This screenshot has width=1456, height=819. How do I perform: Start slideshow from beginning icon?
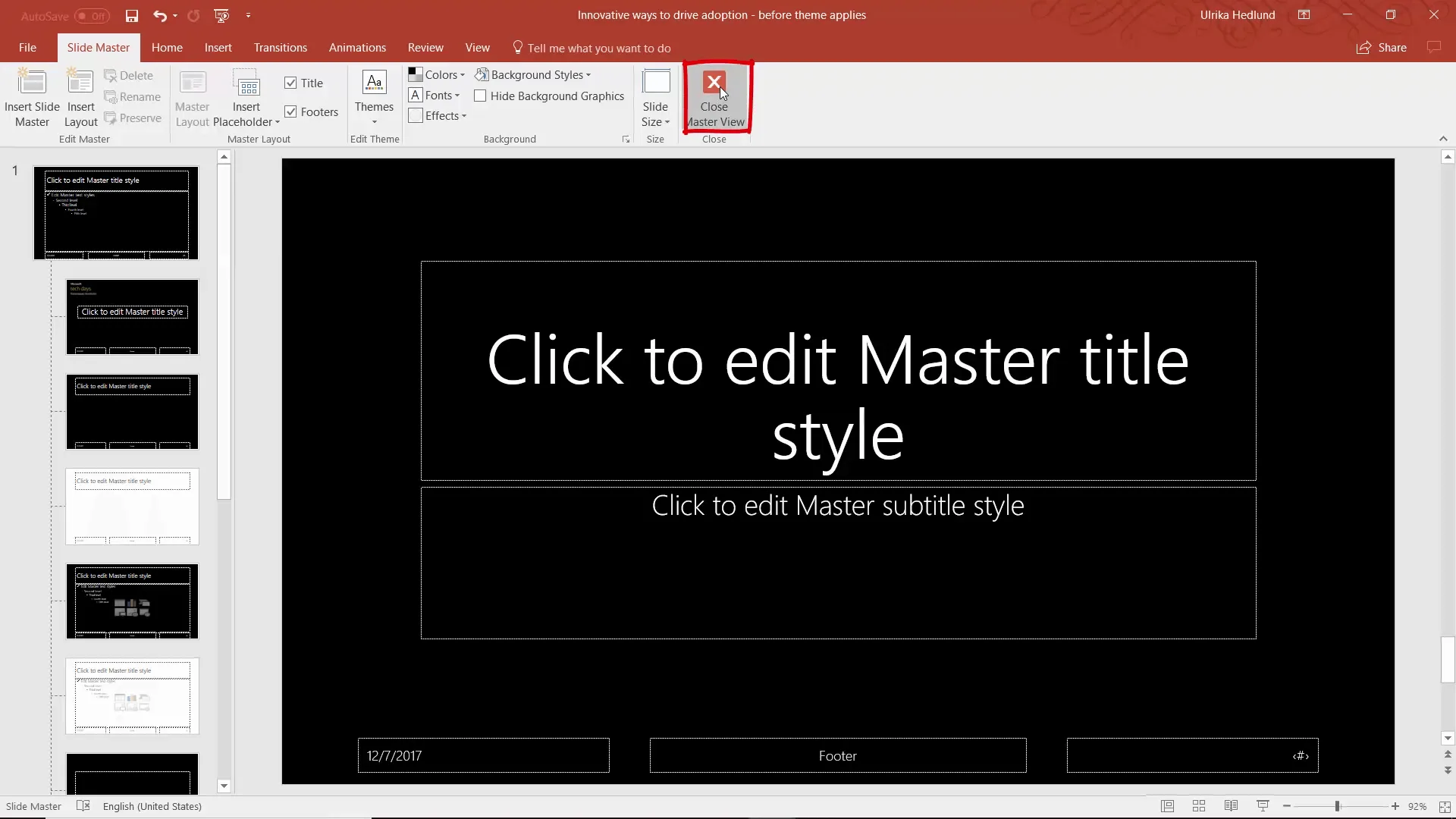[221, 15]
